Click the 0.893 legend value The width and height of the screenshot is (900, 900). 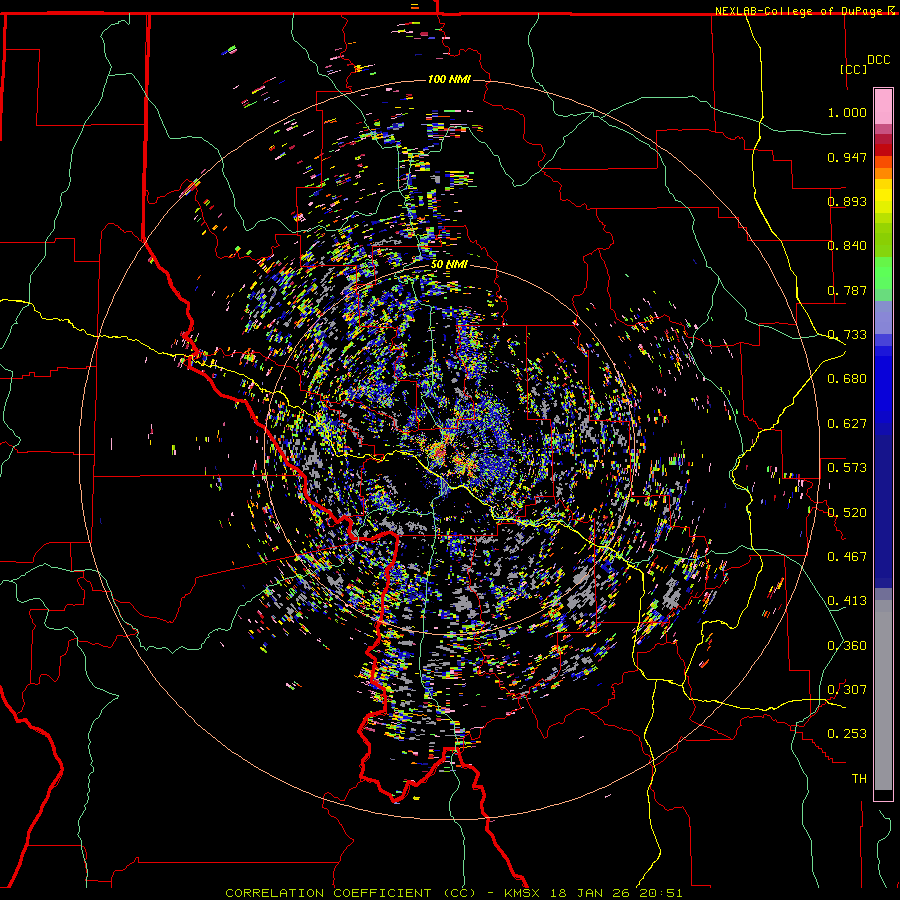847,201
